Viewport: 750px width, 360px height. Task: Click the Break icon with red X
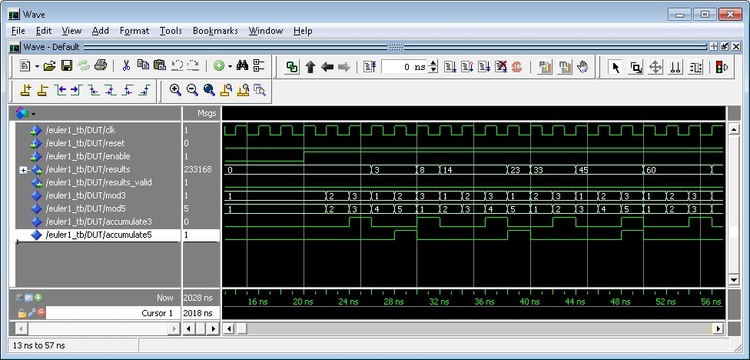click(x=501, y=67)
